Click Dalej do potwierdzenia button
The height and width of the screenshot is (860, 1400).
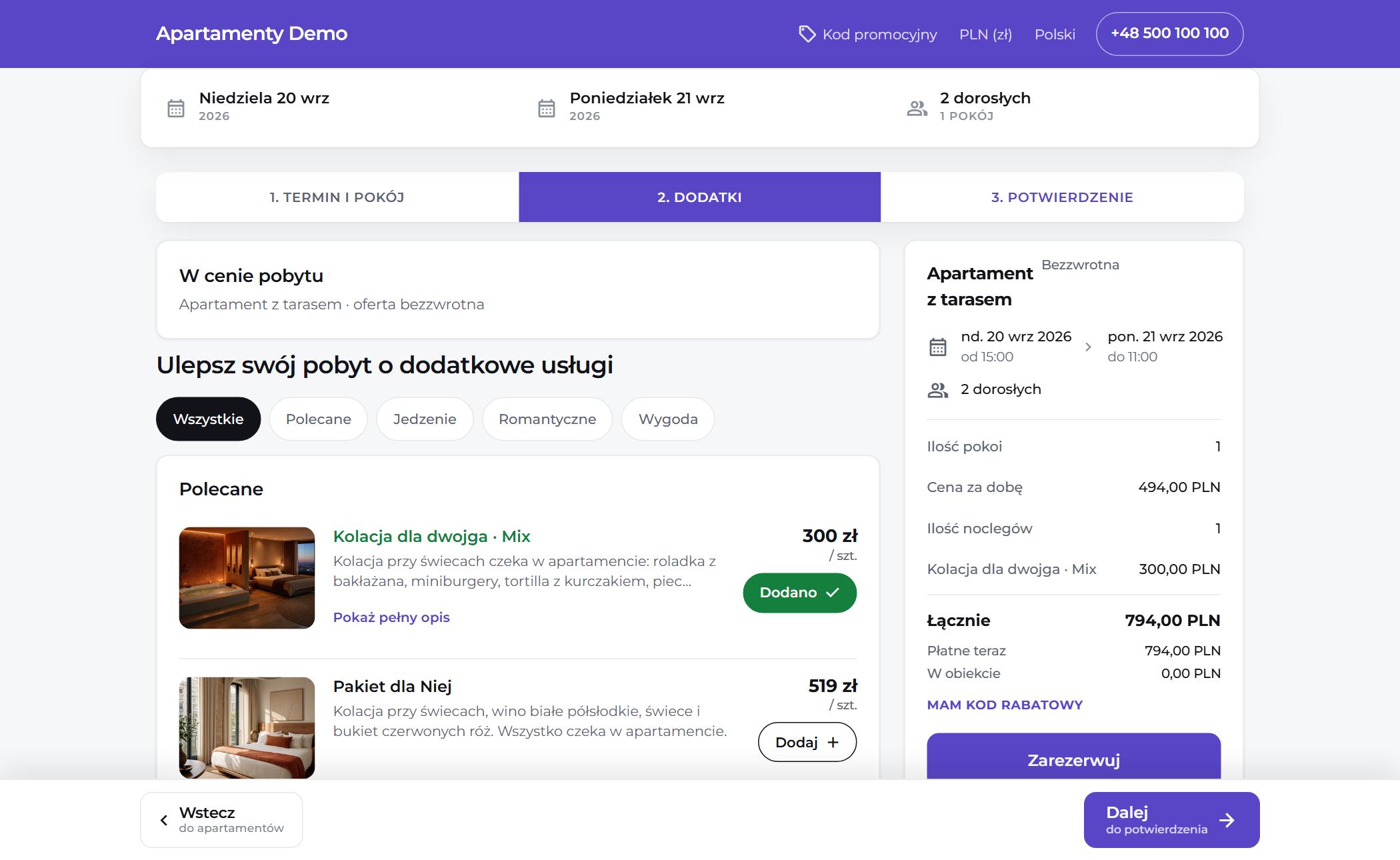[1171, 820]
